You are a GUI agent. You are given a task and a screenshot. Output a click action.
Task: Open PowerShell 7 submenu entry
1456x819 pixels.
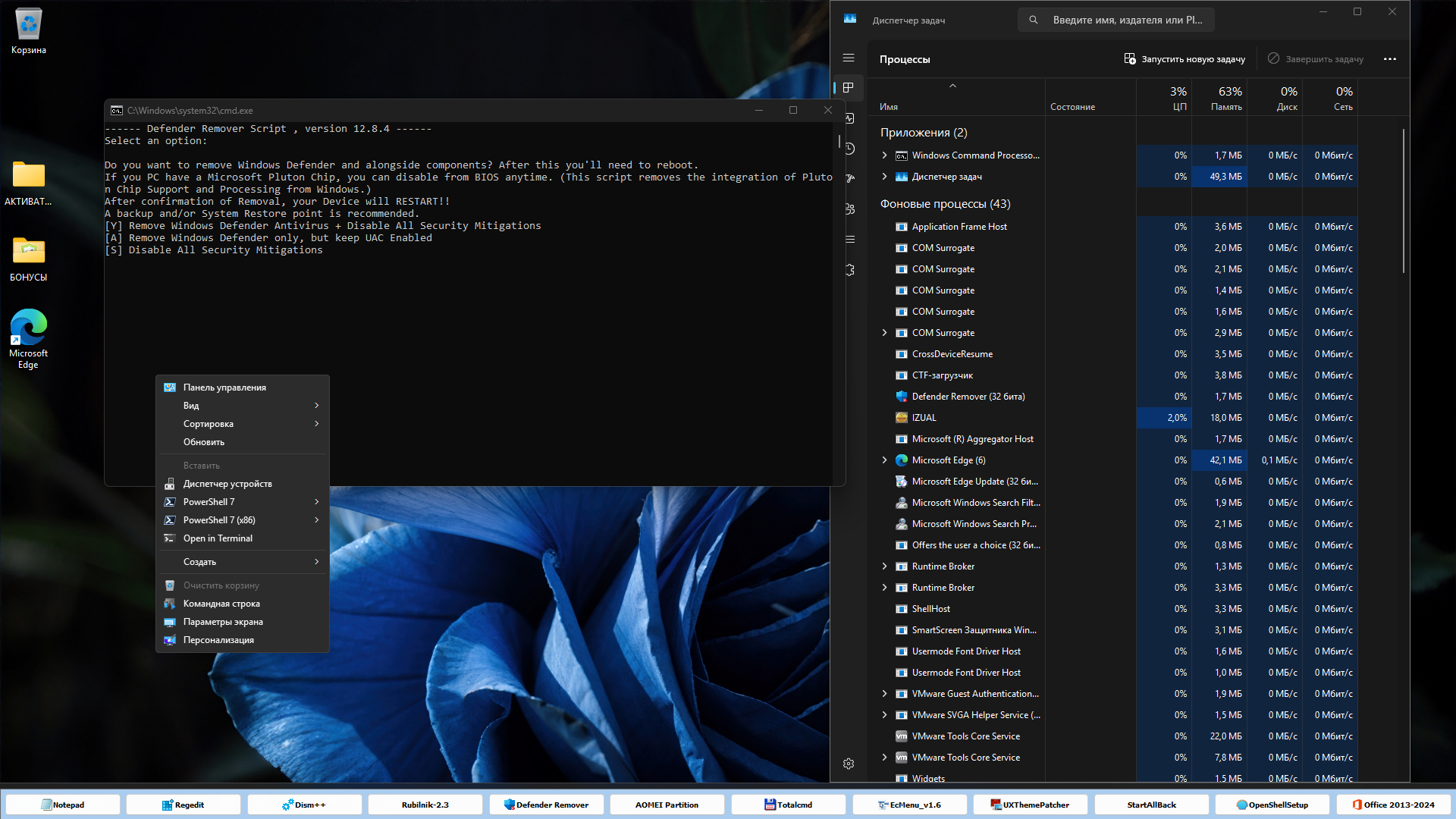[x=242, y=502]
